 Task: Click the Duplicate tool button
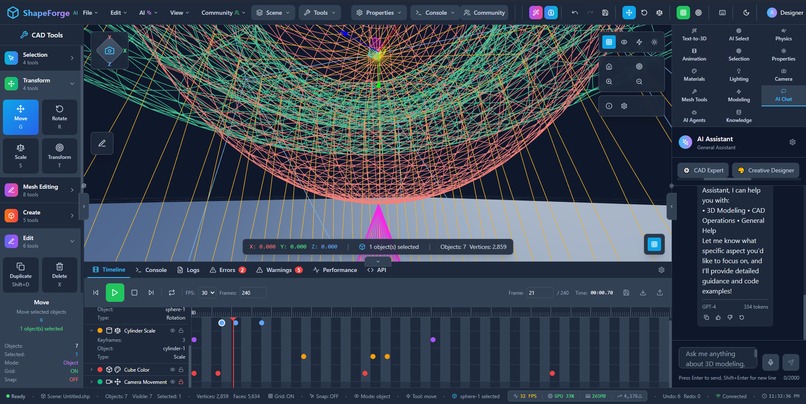pyautogui.click(x=21, y=275)
